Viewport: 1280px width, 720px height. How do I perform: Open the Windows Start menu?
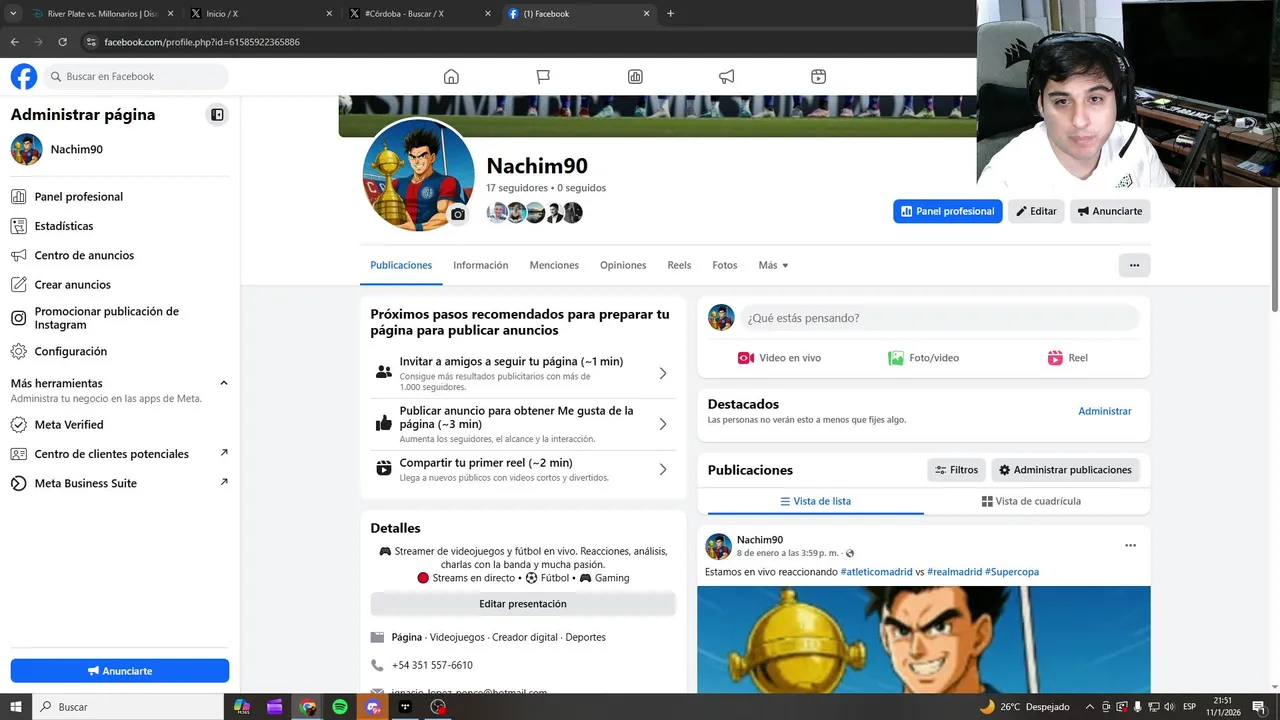pyautogui.click(x=16, y=707)
